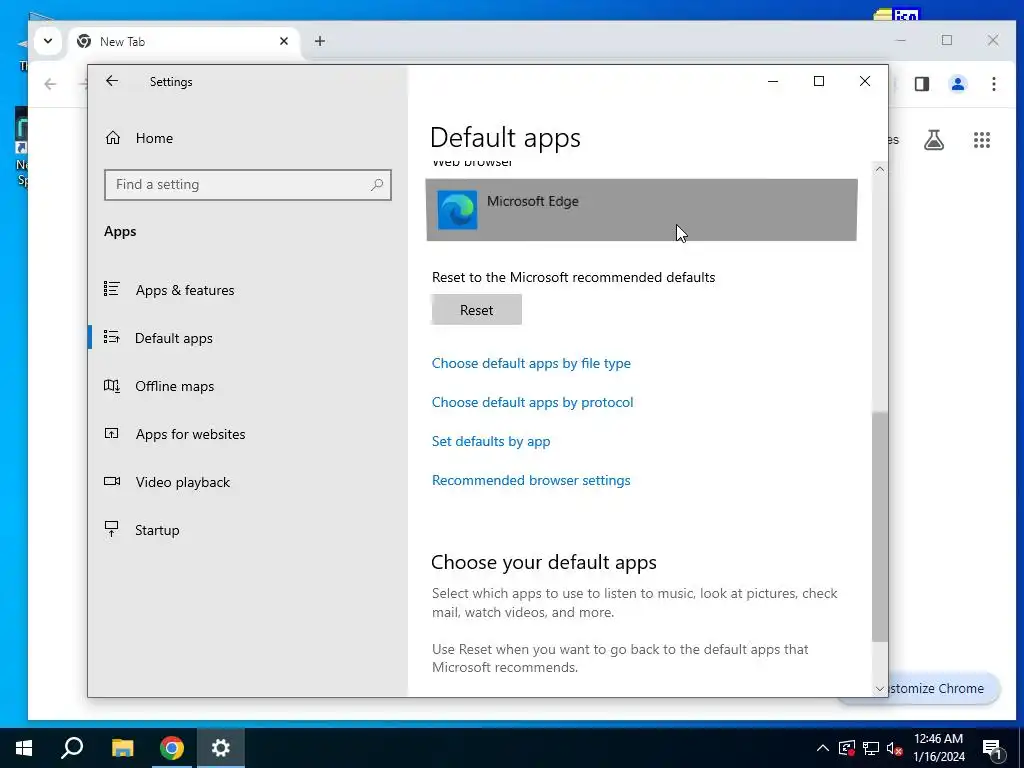Change the Microsoft Edge default web browser
This screenshot has width=1024, height=768.
coord(641,210)
